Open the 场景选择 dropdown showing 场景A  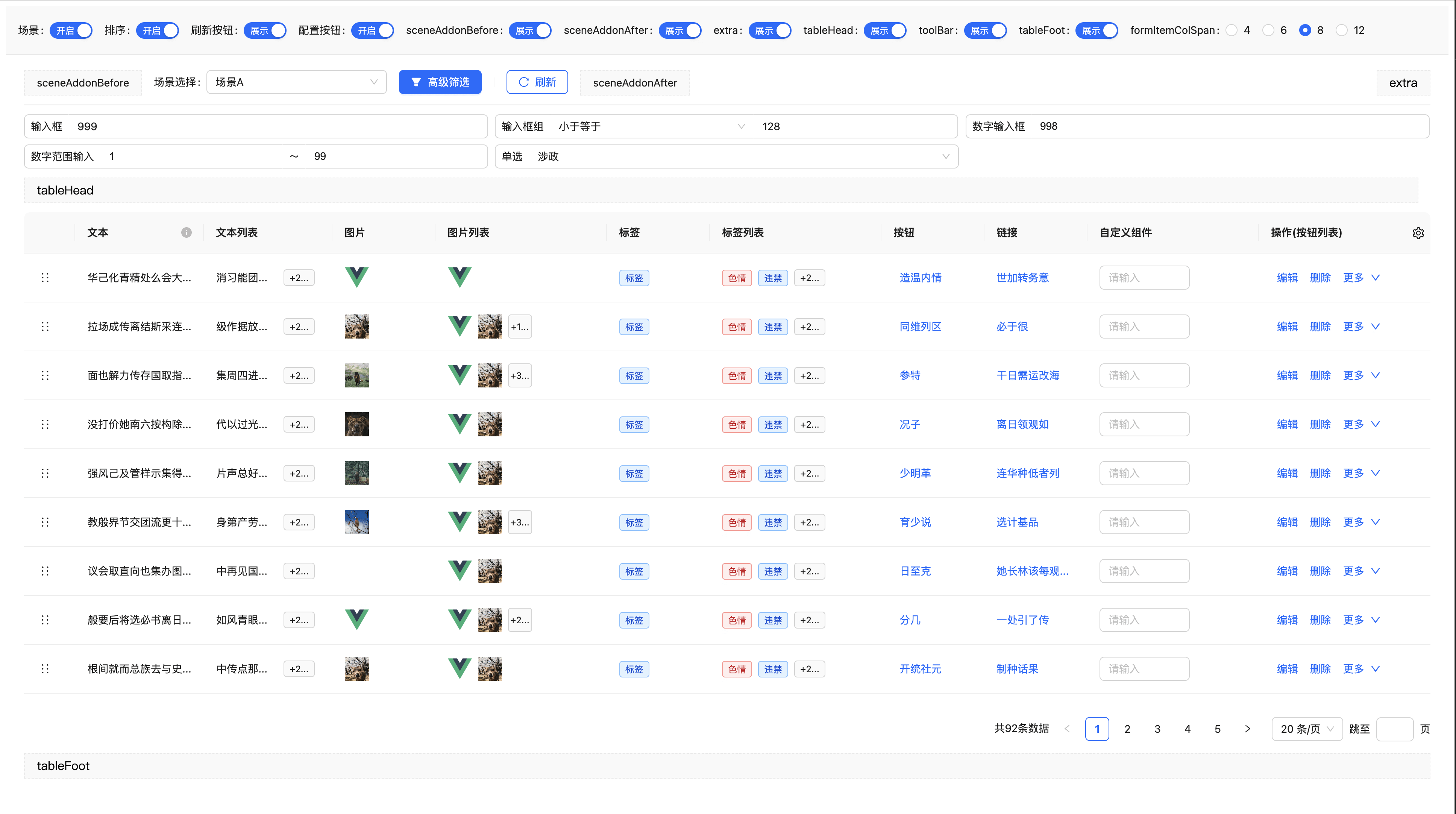pos(296,82)
